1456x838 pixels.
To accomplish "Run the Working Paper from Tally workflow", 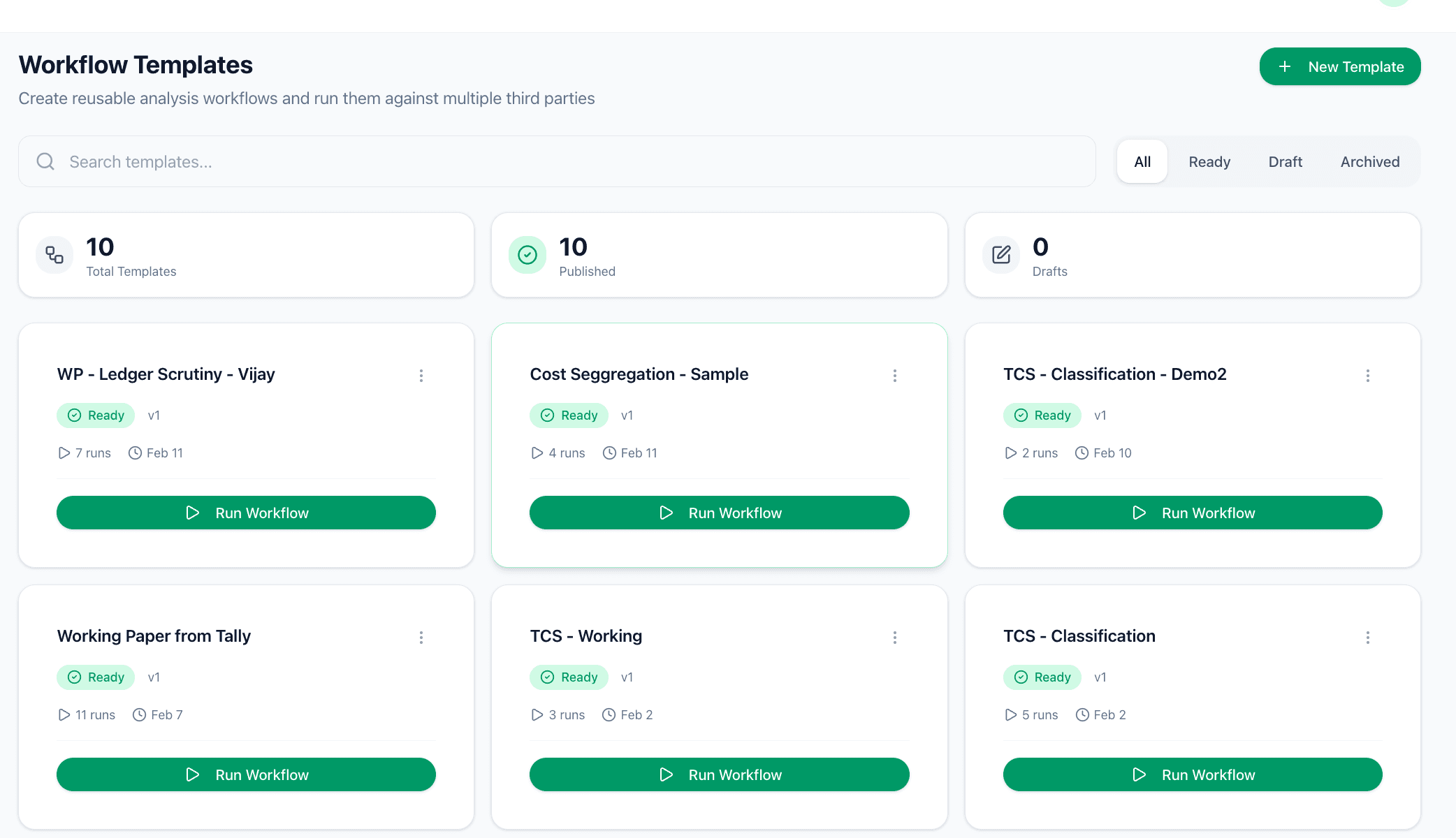I will (x=246, y=774).
